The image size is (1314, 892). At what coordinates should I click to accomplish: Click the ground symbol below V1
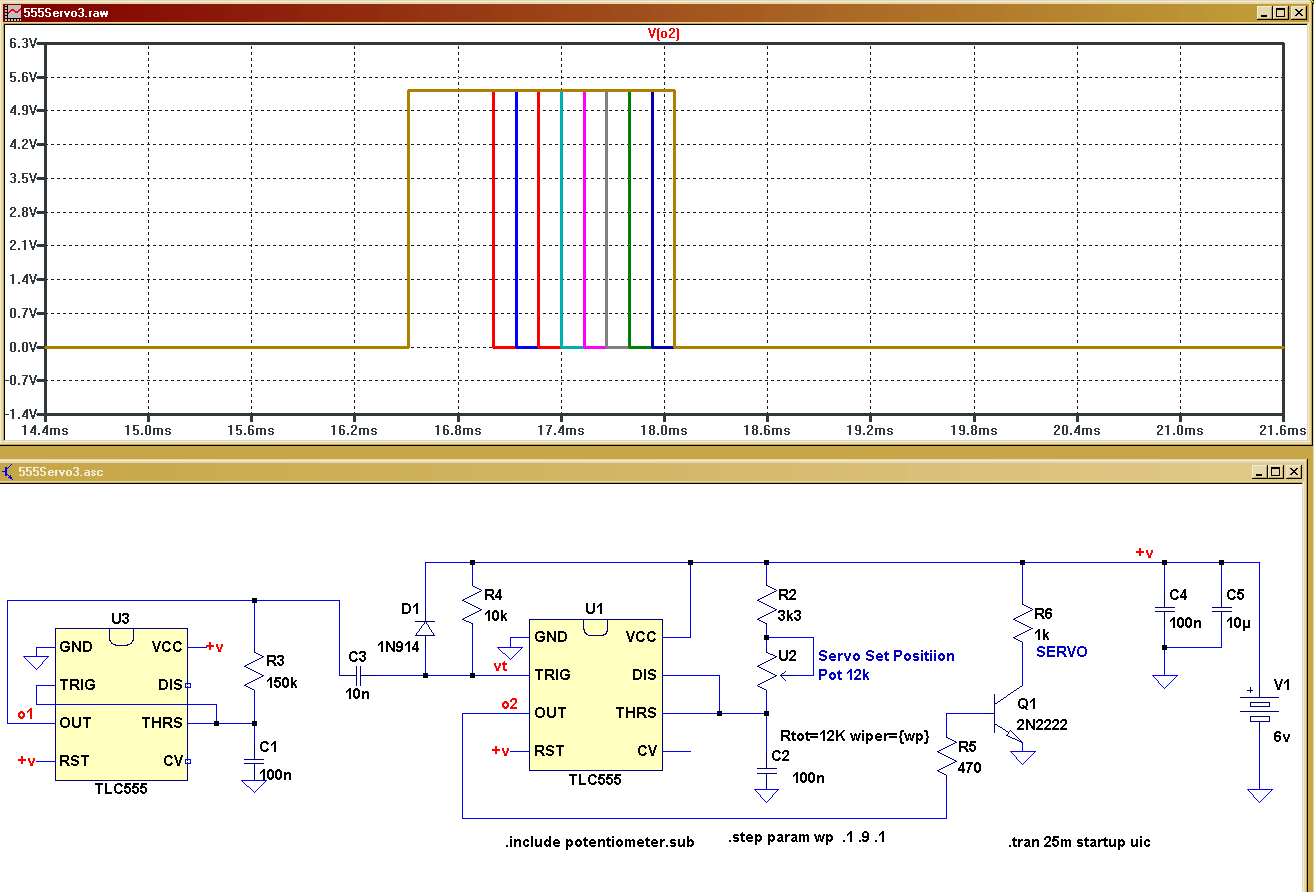1260,795
